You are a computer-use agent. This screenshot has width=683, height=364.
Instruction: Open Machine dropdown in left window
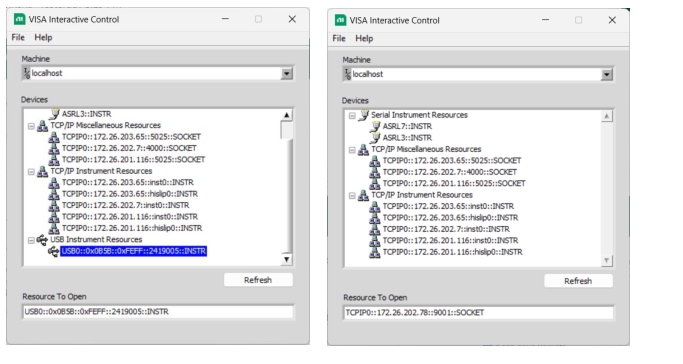coord(287,74)
